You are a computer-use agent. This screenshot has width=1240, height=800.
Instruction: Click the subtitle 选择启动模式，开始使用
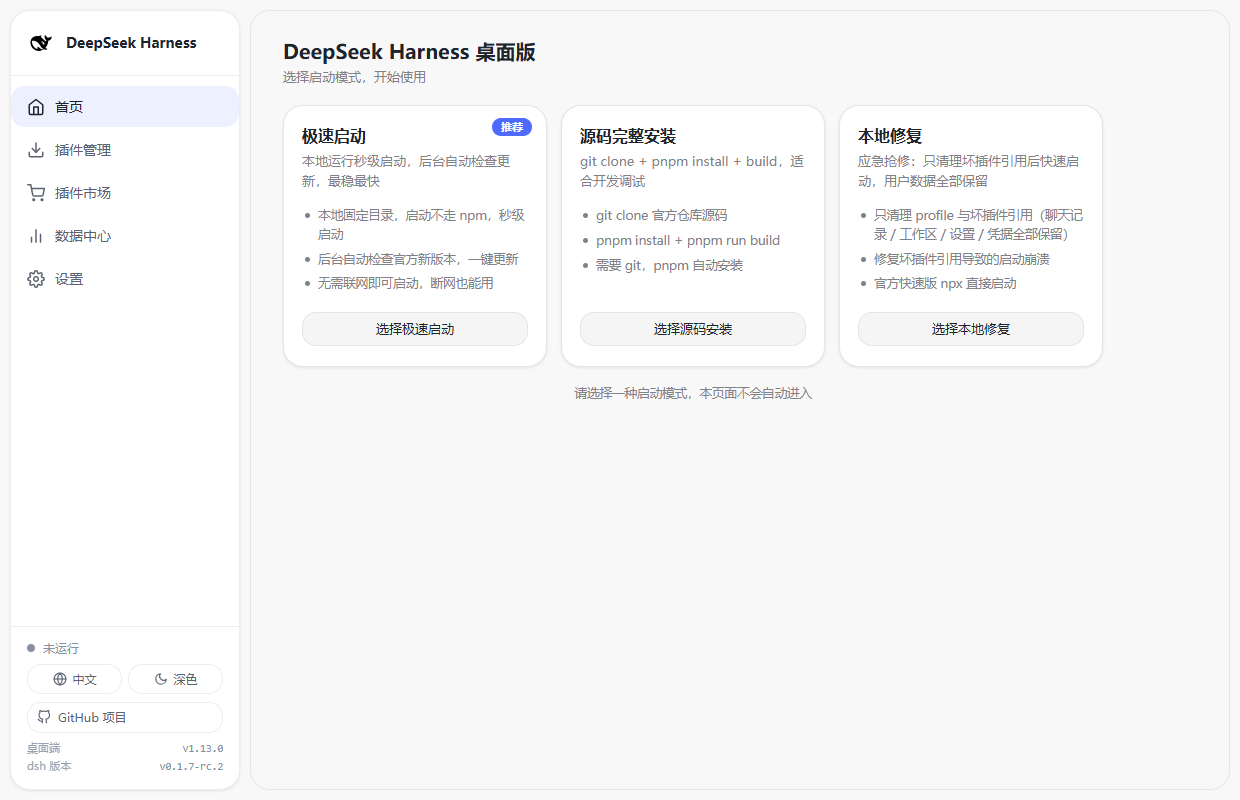(354, 77)
